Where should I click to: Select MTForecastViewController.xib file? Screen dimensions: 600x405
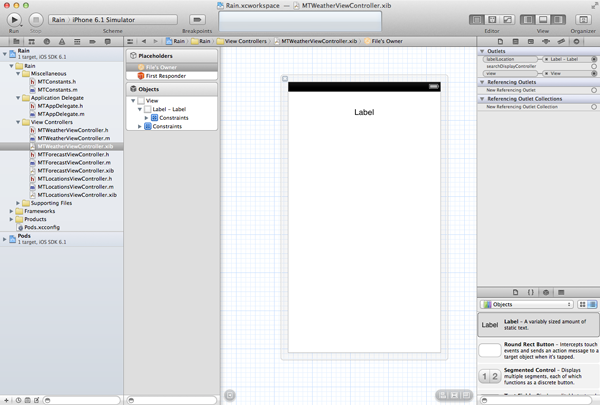click(76, 171)
